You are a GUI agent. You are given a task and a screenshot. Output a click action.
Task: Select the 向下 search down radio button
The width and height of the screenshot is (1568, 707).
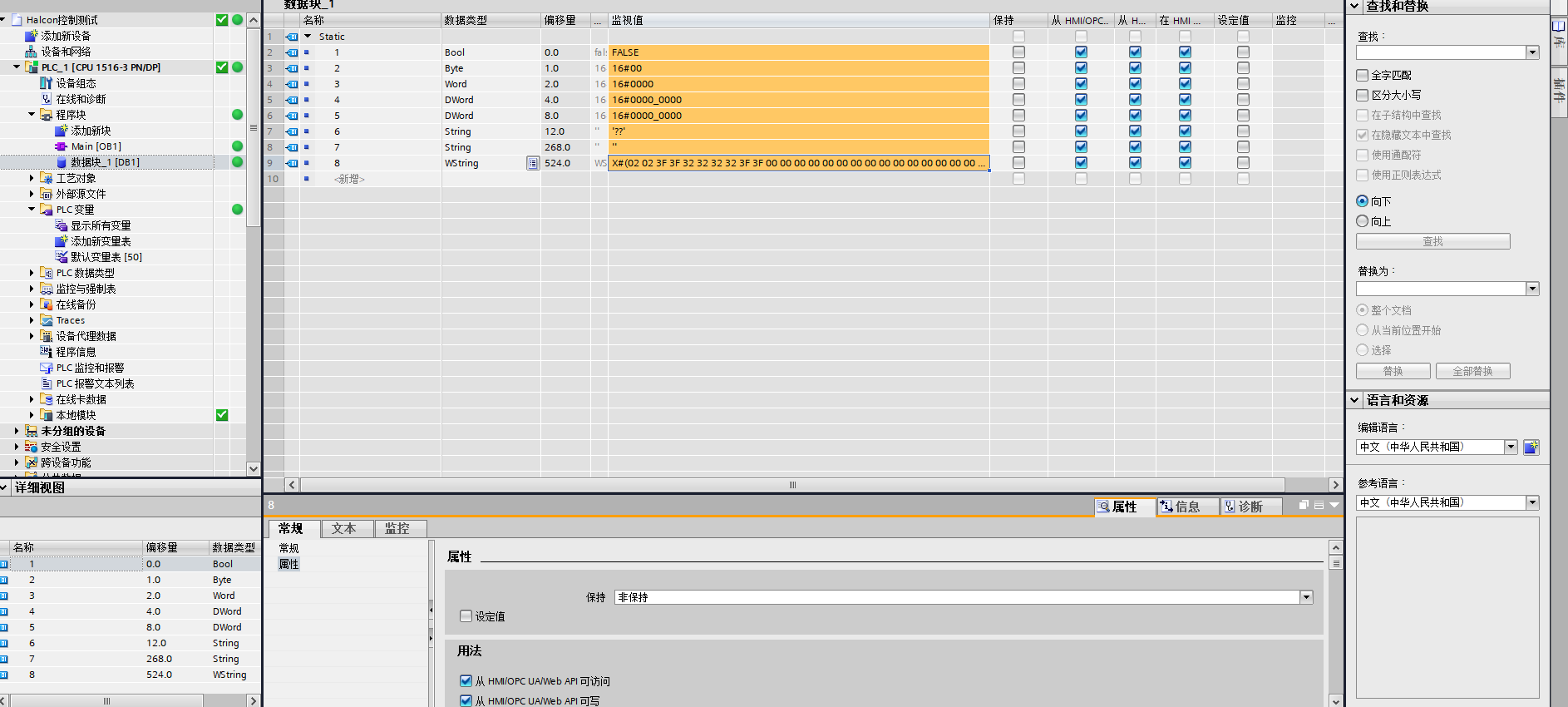coord(1362,201)
